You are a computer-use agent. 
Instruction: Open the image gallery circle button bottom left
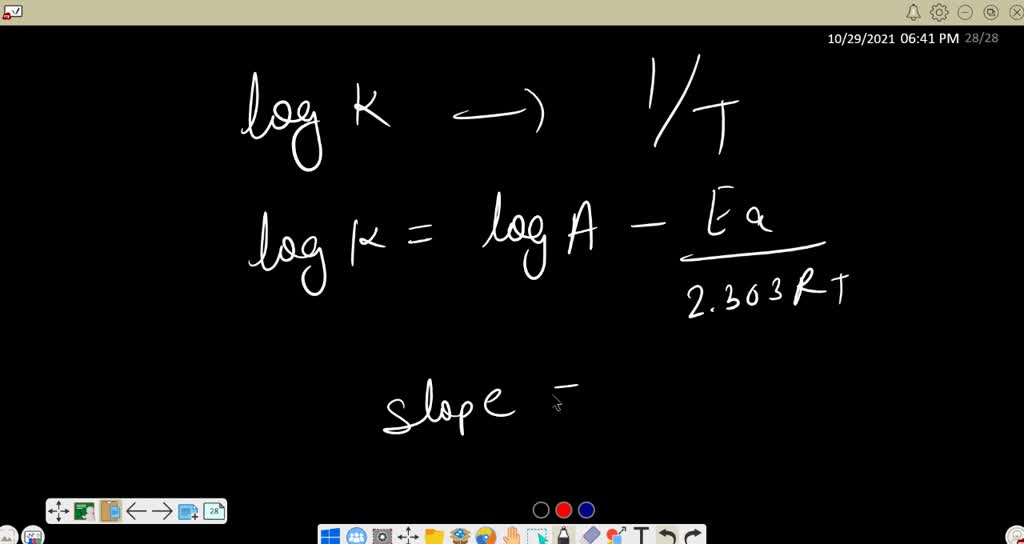coord(8,536)
